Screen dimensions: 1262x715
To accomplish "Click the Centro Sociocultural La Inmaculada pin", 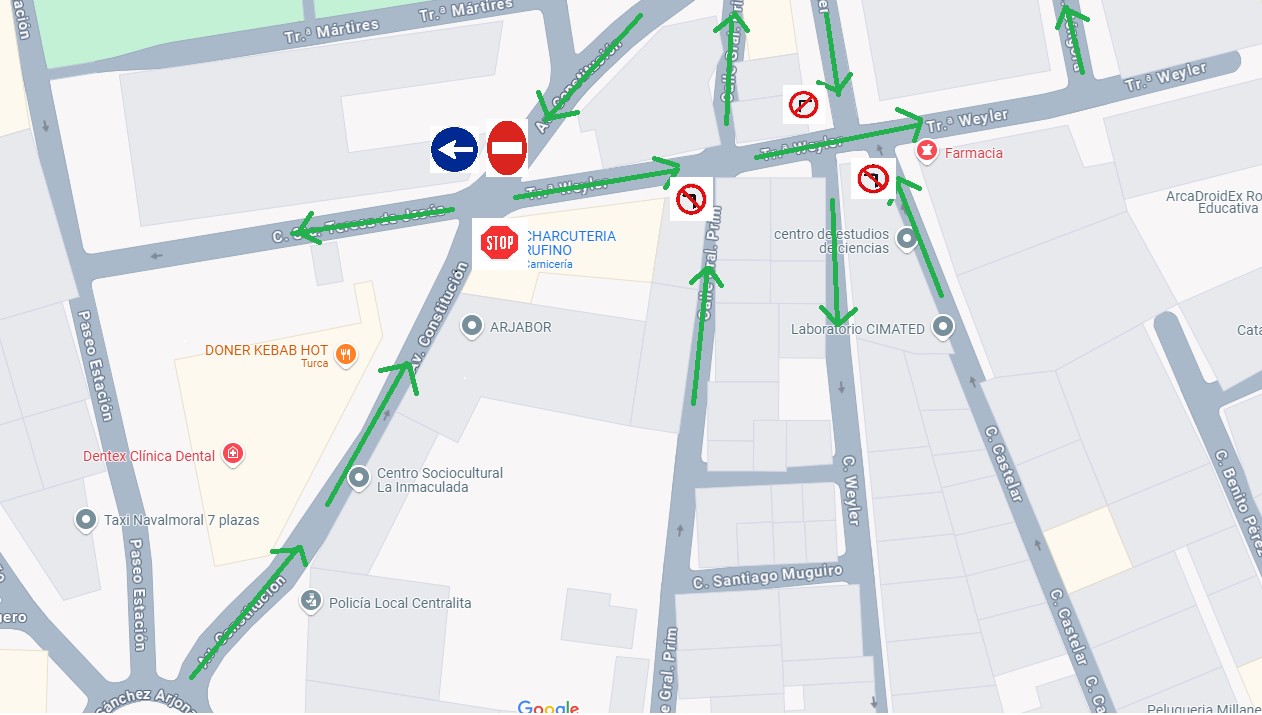I will point(359,479).
